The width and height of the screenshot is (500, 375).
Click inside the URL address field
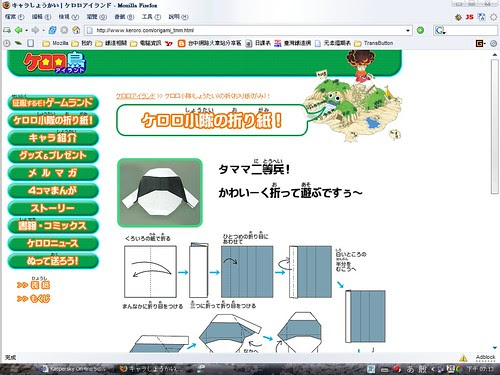click(248, 30)
